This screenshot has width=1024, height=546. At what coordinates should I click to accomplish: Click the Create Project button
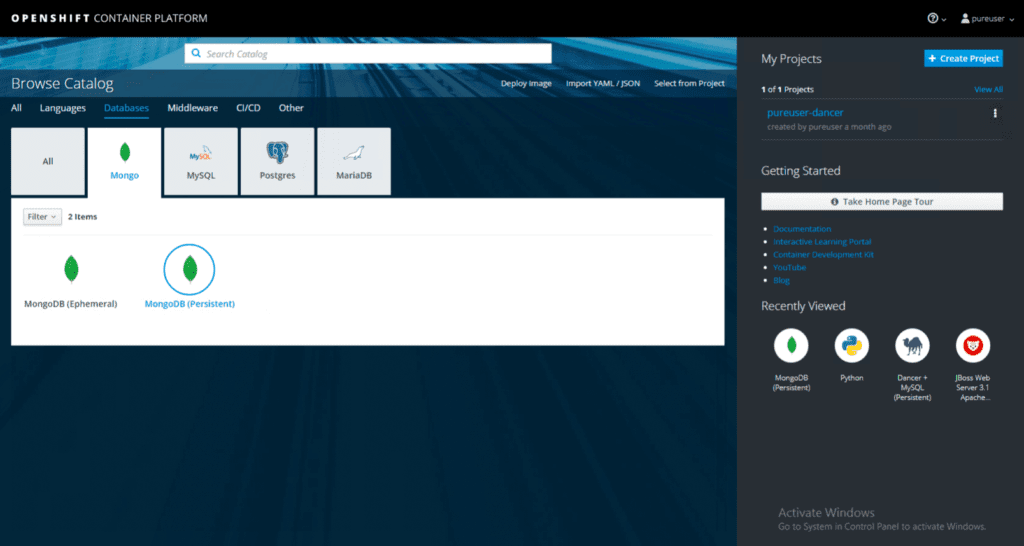pos(963,58)
